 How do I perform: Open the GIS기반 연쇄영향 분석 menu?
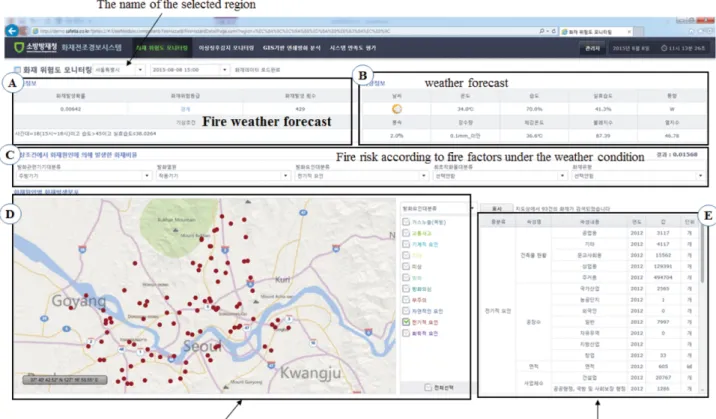tap(291, 48)
